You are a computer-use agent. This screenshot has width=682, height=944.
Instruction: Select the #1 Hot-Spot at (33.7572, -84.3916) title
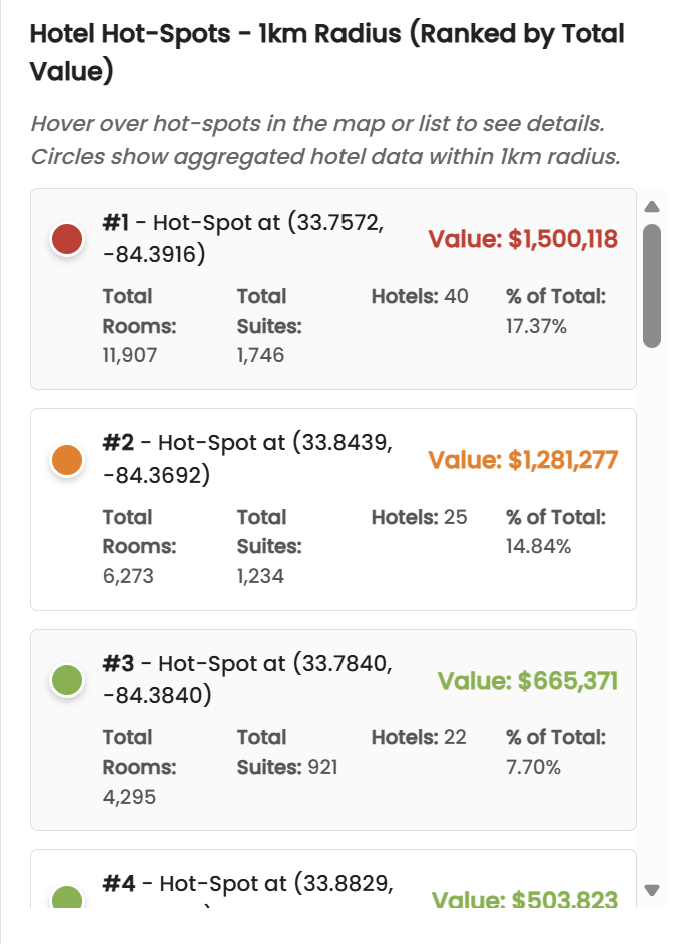coord(243,238)
